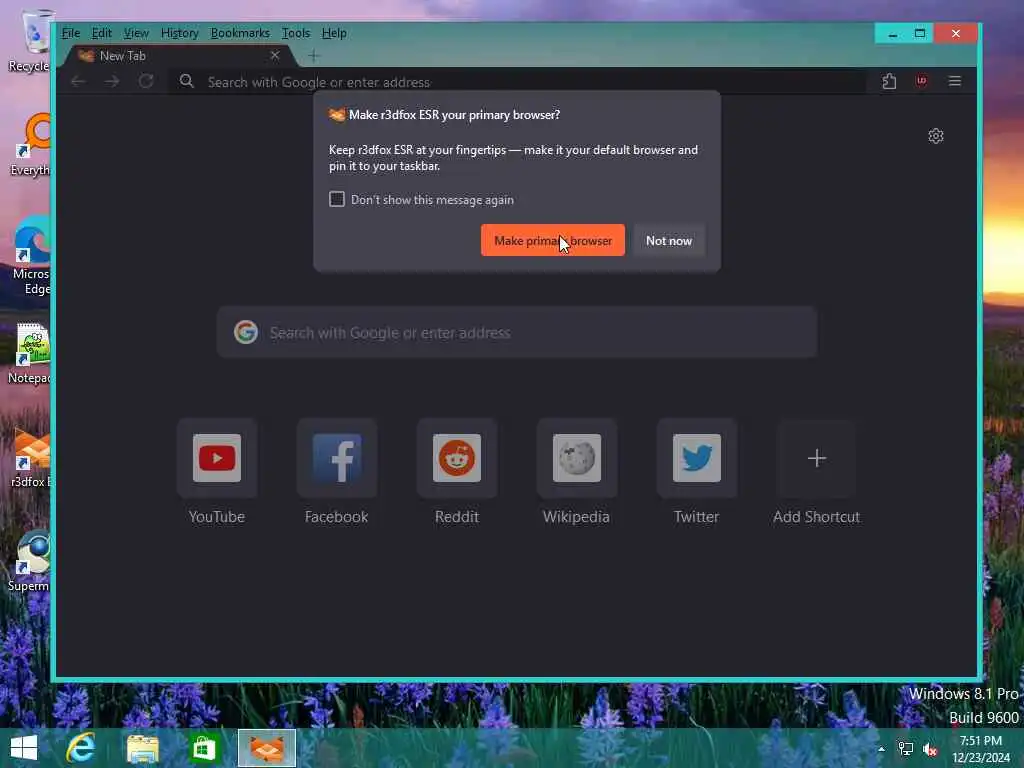Viewport: 1024px width, 768px height.
Task: Reload the current page
Action: coord(146,82)
